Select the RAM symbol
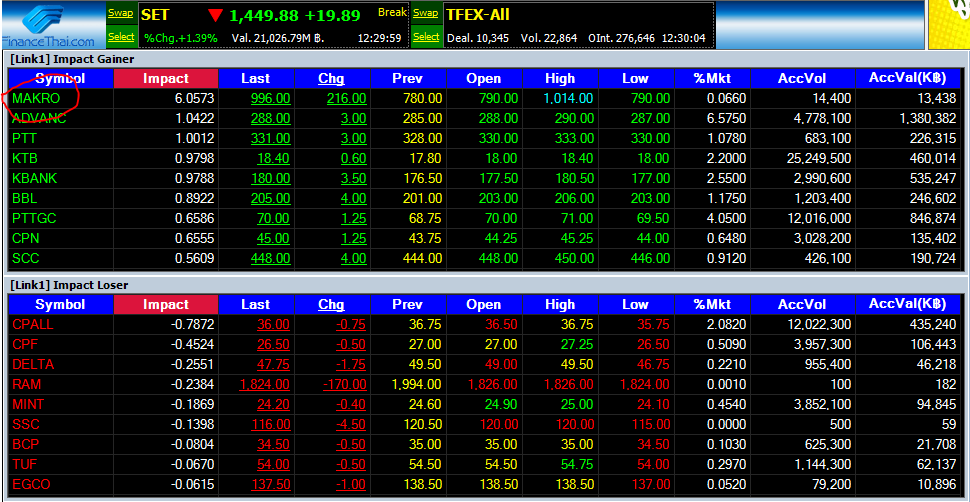The height and width of the screenshot is (502, 970). click(x=27, y=384)
